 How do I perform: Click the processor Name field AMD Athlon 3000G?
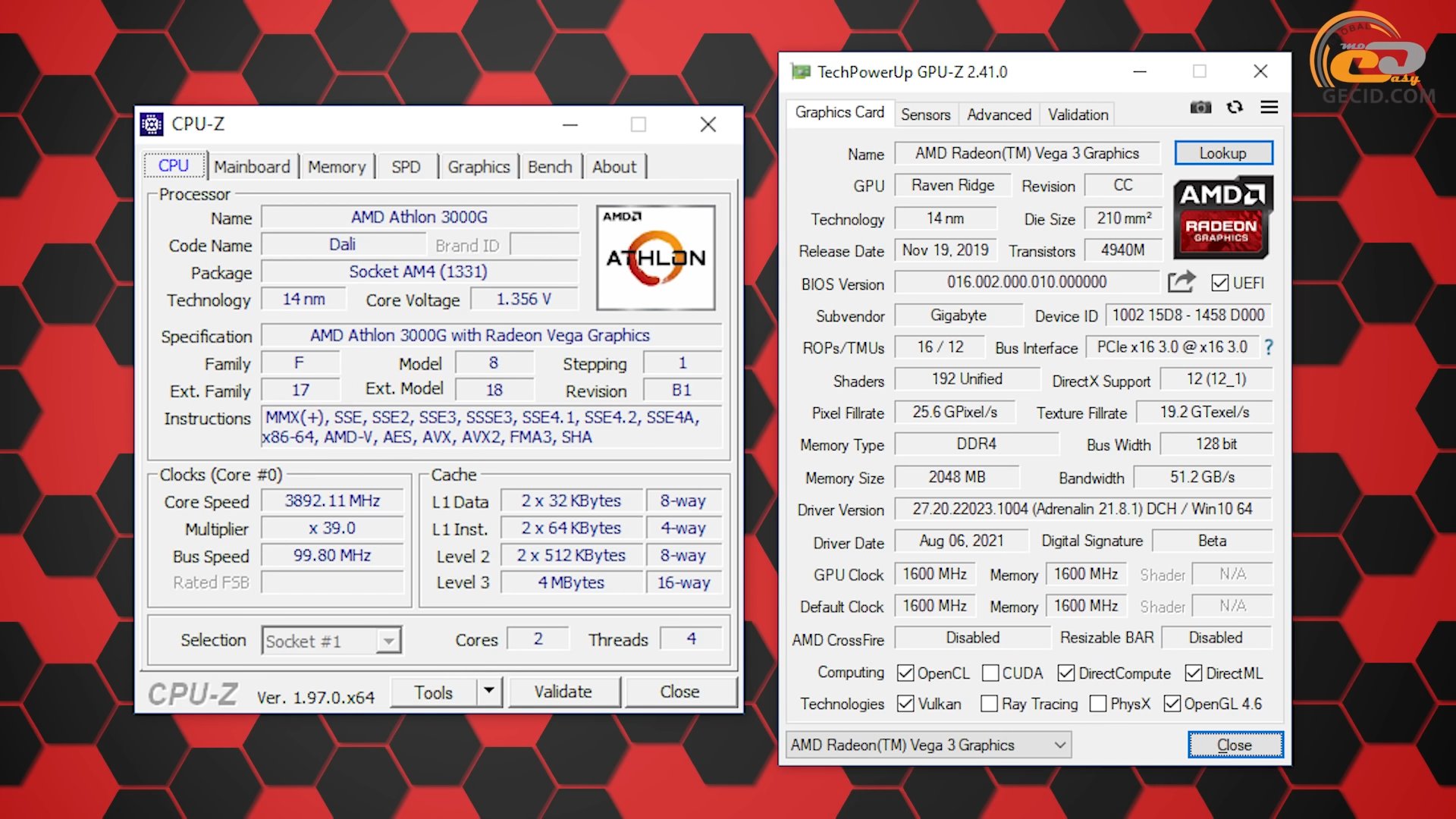[x=419, y=217]
